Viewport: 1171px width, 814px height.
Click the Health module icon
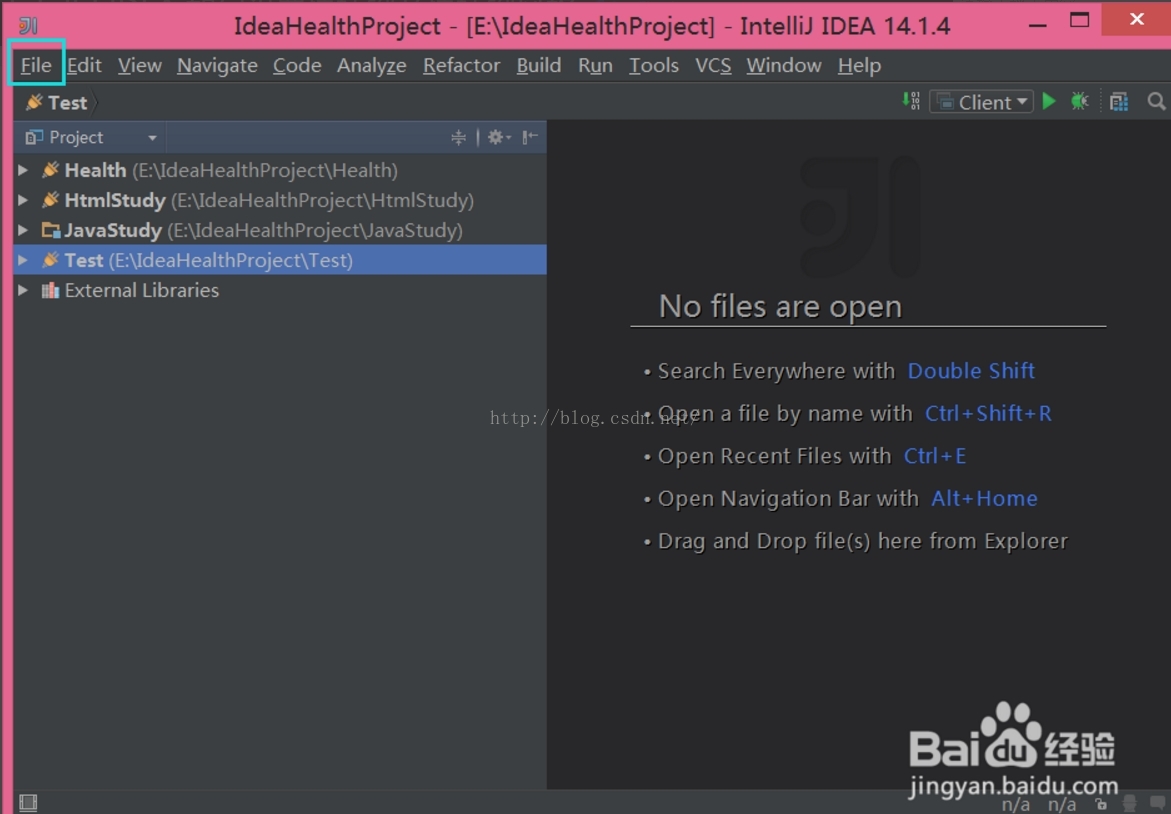[50, 170]
